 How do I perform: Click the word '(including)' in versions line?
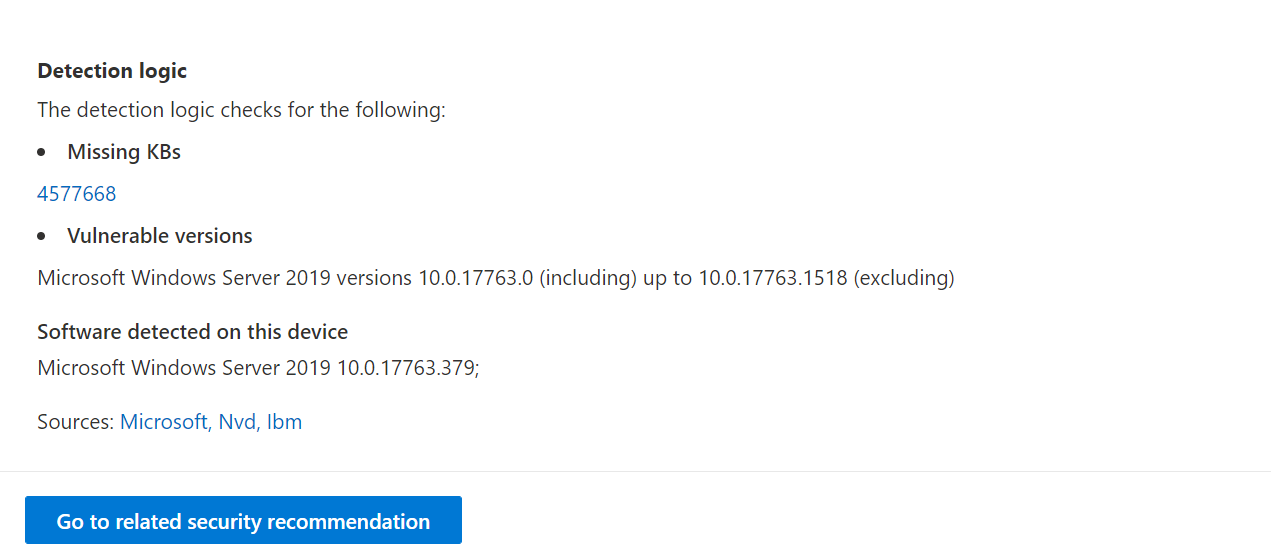click(x=588, y=278)
